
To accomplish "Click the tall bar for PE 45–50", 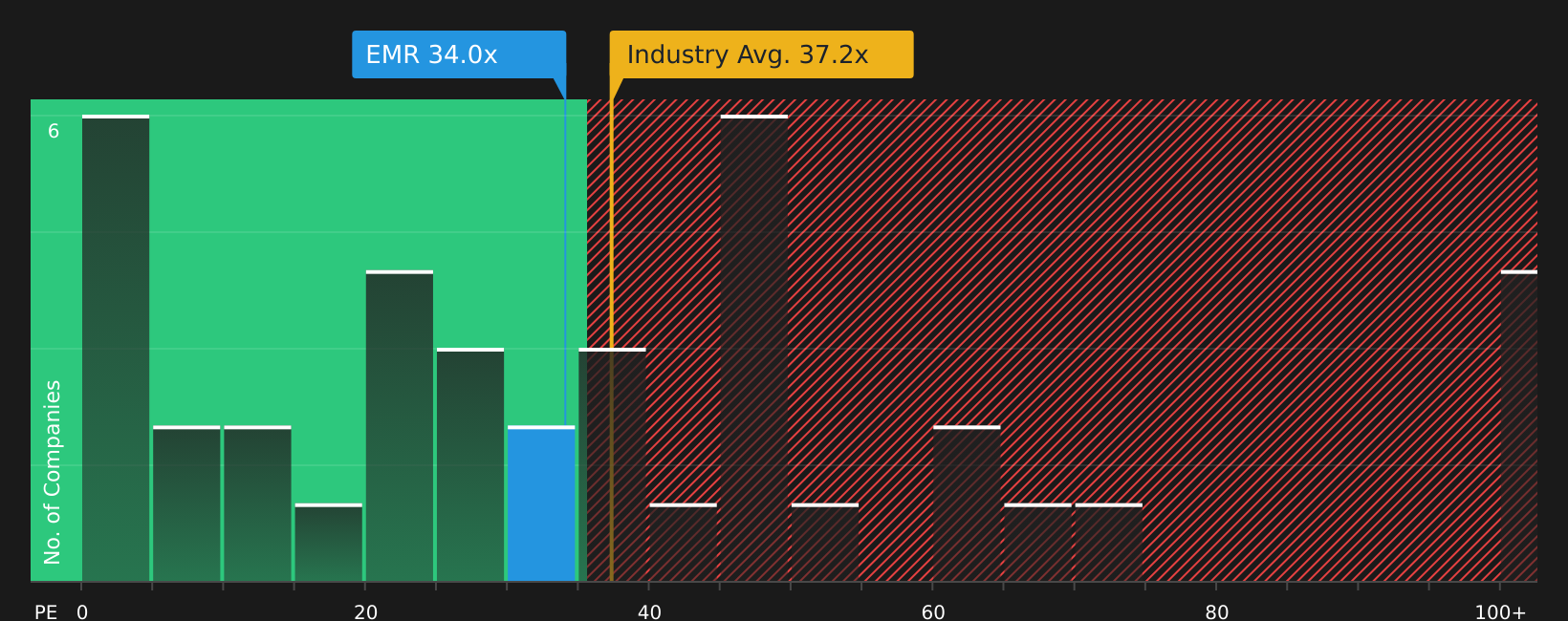I will click(754, 348).
